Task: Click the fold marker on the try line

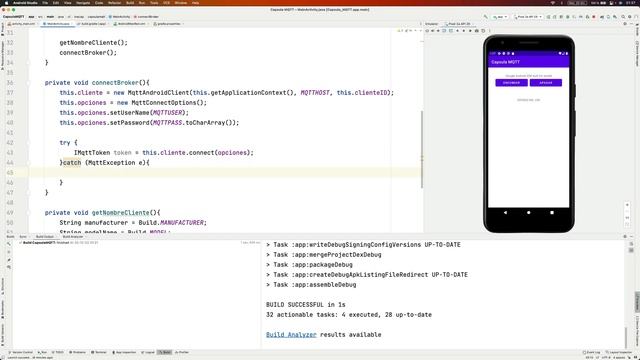Action: pos(29,143)
